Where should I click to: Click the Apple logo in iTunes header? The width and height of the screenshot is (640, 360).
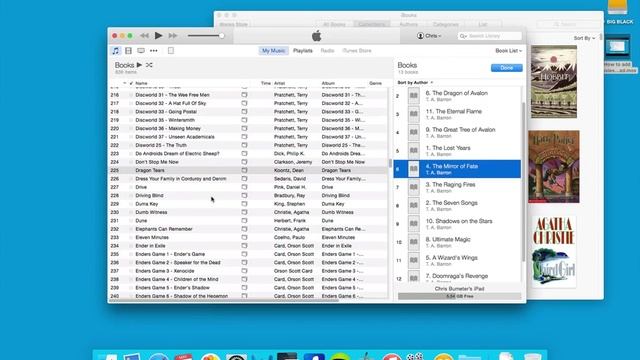pyautogui.click(x=316, y=36)
